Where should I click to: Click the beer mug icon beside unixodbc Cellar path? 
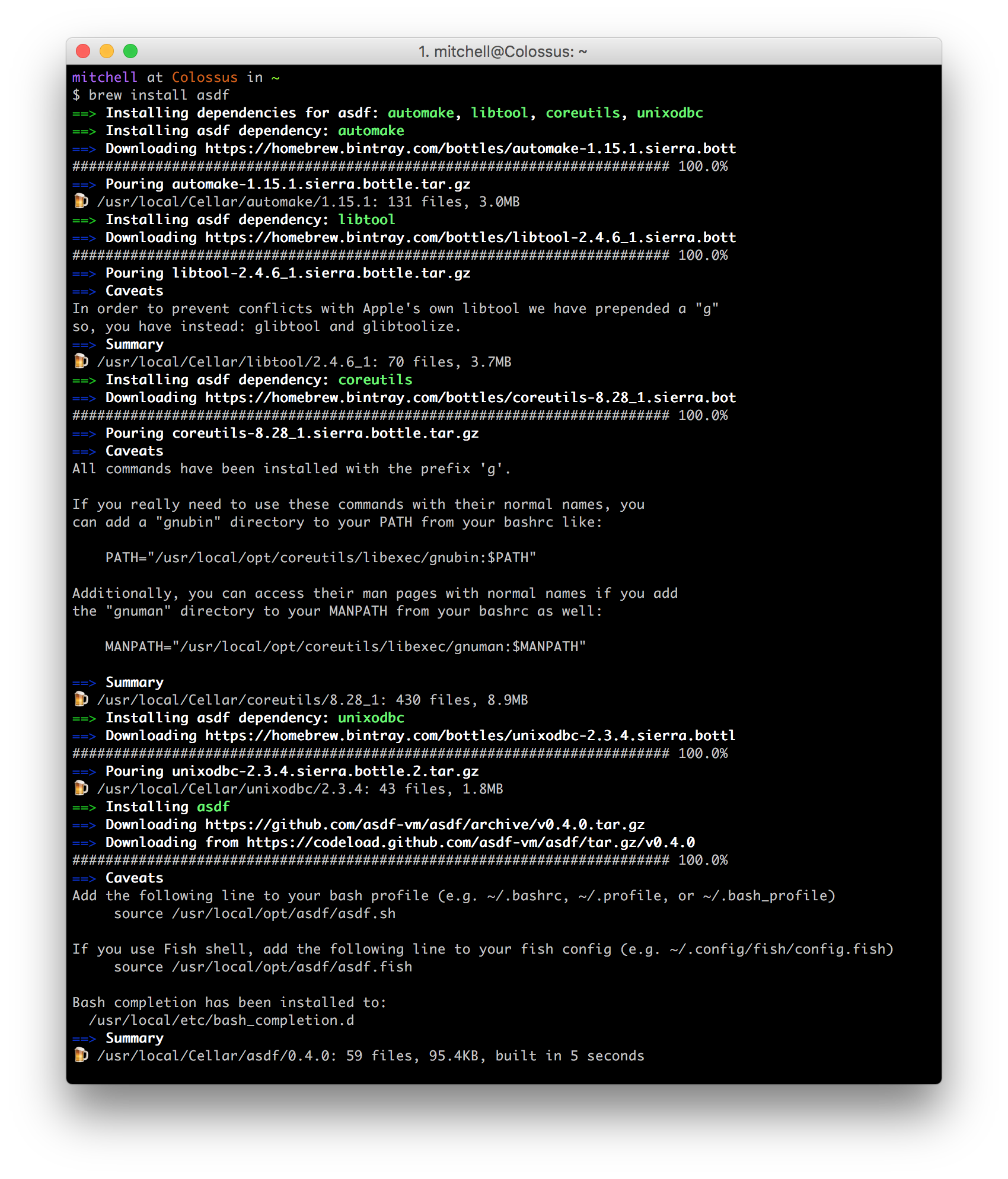pos(81,788)
